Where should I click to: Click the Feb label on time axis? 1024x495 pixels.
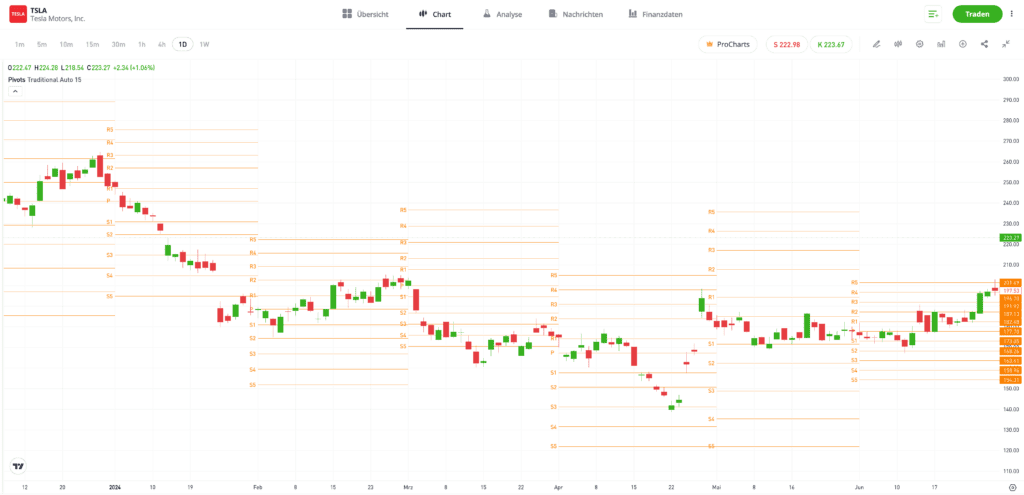pyautogui.click(x=257, y=487)
